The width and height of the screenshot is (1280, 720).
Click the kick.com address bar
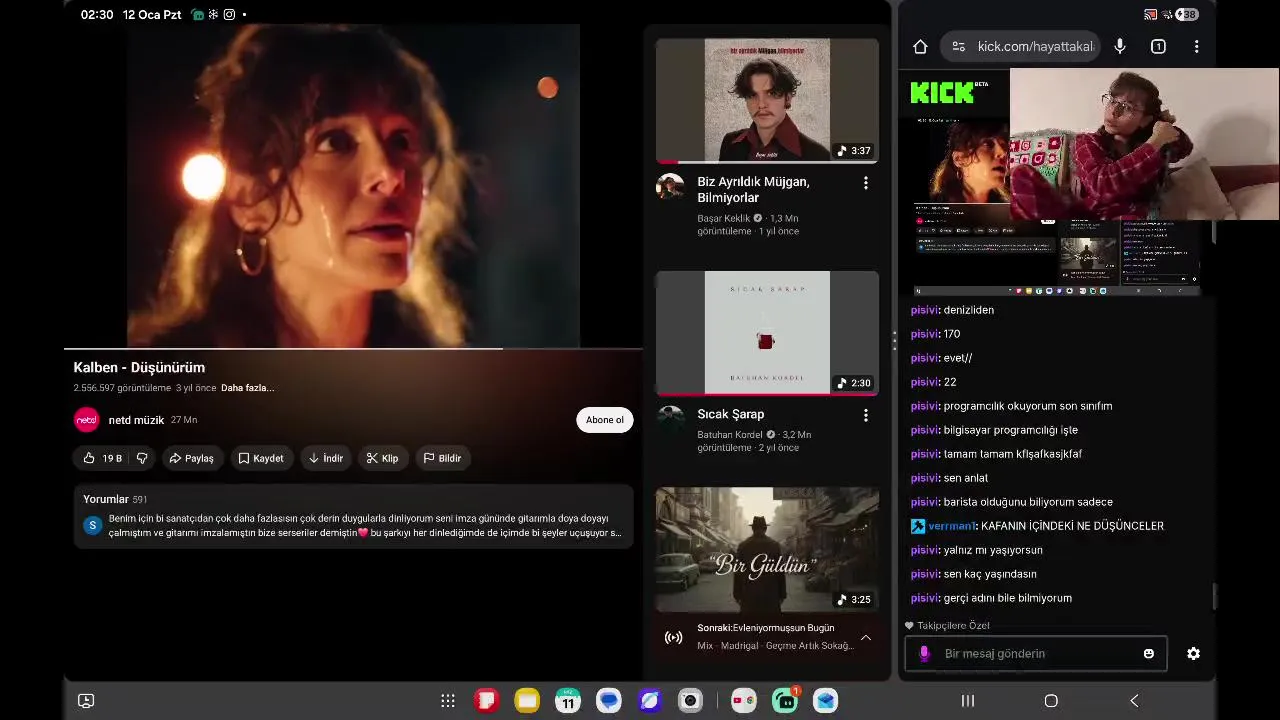click(1036, 46)
